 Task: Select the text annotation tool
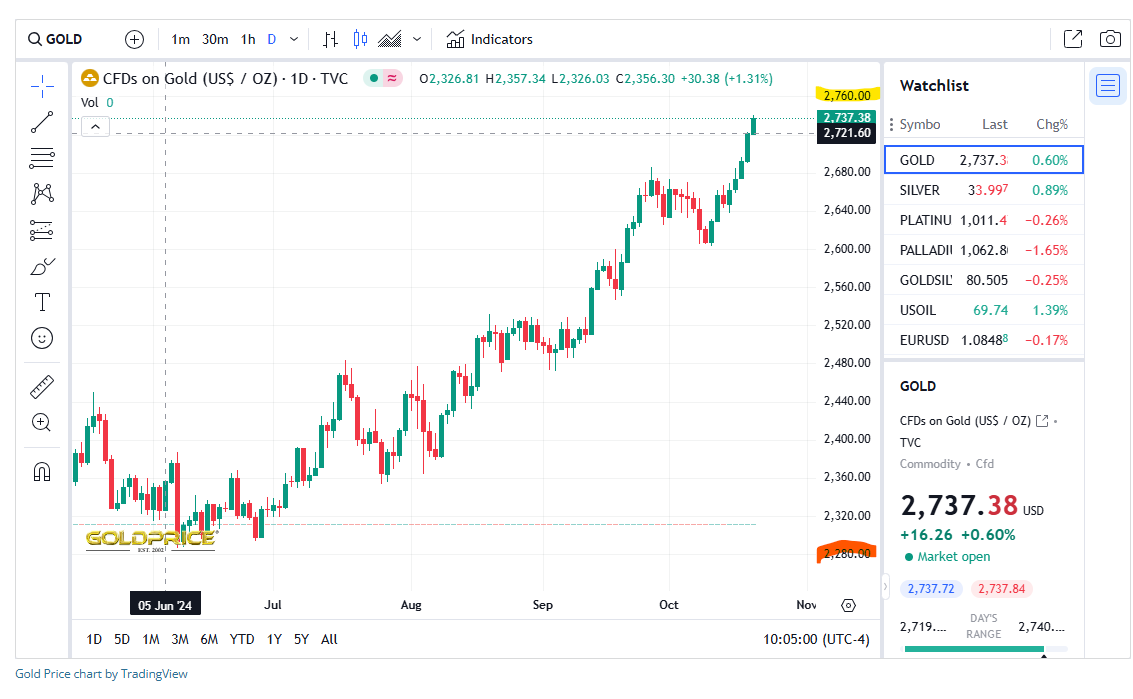coord(42,302)
